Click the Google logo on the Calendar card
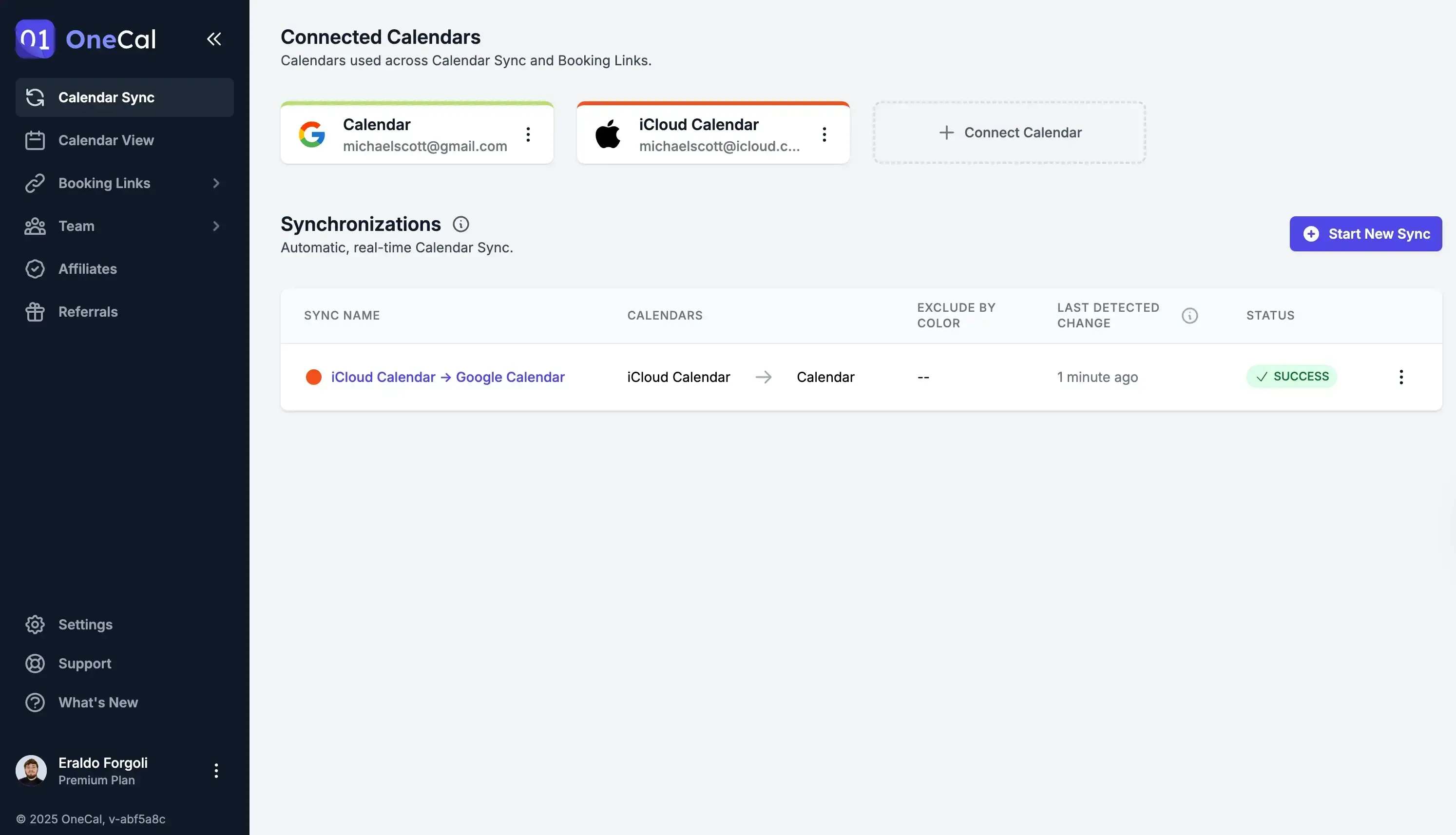Image resolution: width=1456 pixels, height=835 pixels. 312,133
